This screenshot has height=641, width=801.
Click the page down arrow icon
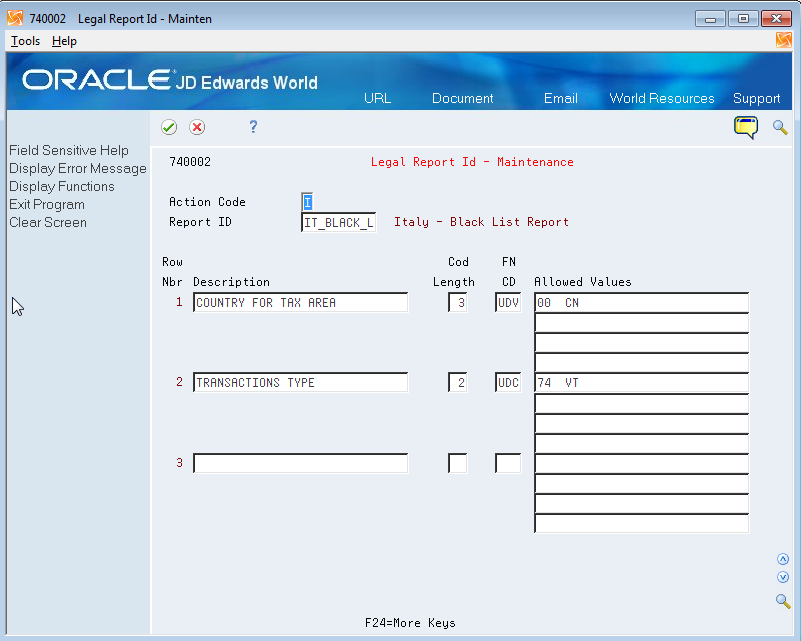point(783,577)
